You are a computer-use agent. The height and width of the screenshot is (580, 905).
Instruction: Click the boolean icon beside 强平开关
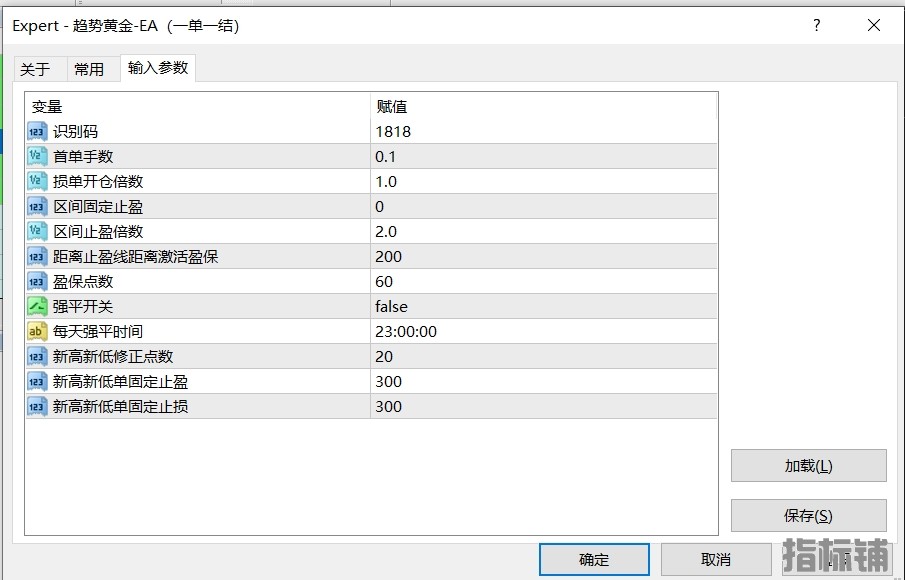tap(37, 306)
